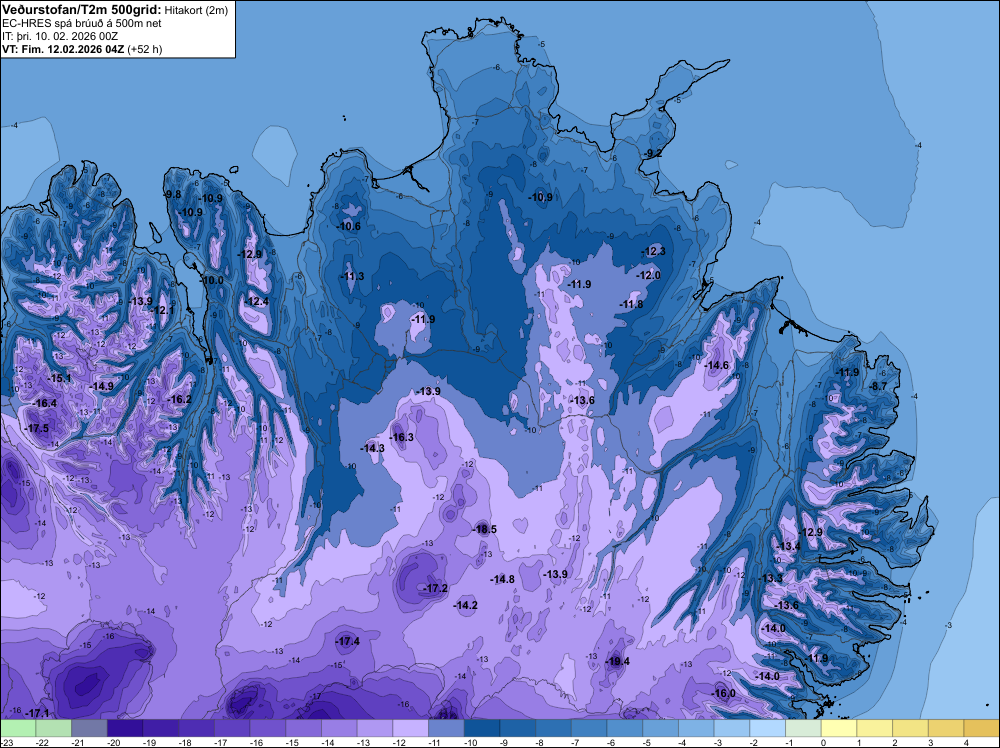Click the -14.3 temperature label
1000x748 pixels.
click(373, 448)
